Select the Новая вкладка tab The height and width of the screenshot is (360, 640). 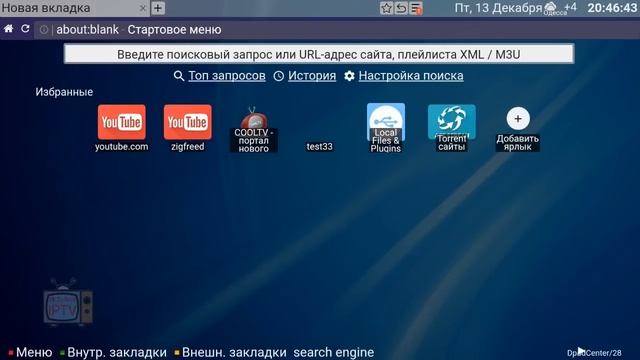coord(74,8)
